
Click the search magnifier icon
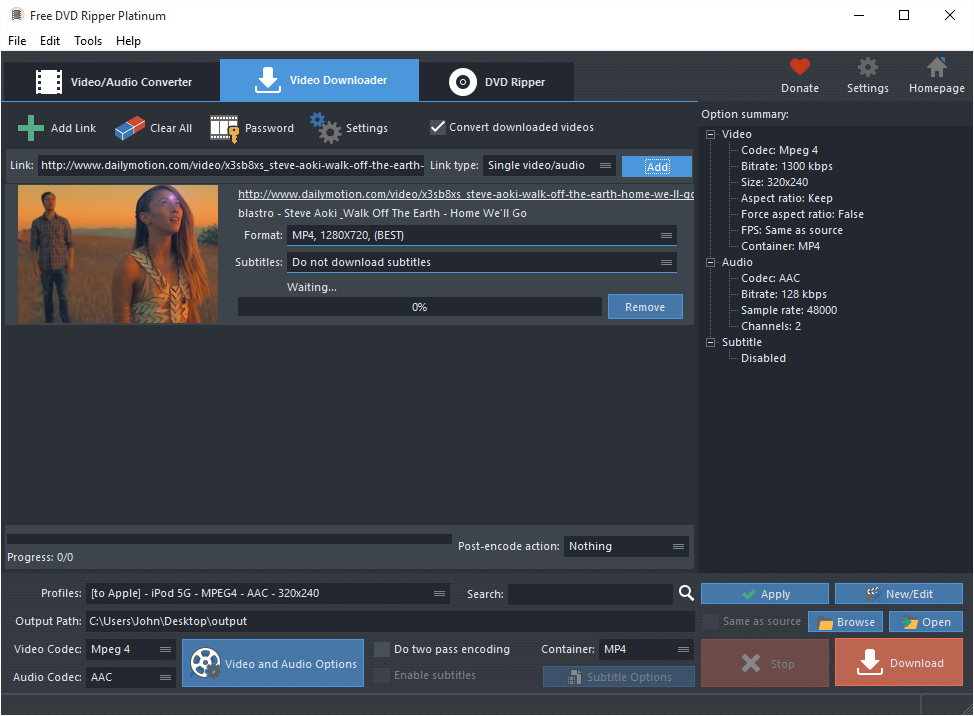[x=686, y=593]
